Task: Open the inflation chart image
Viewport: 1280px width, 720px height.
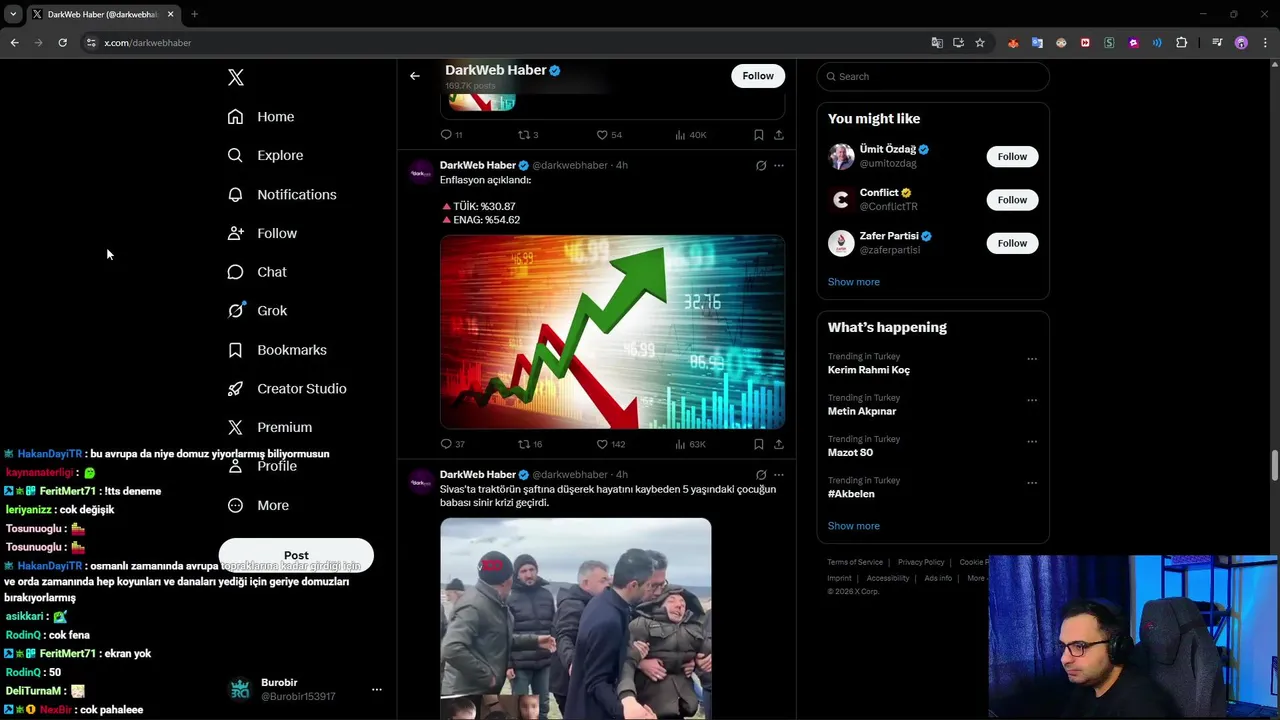Action: [x=612, y=332]
